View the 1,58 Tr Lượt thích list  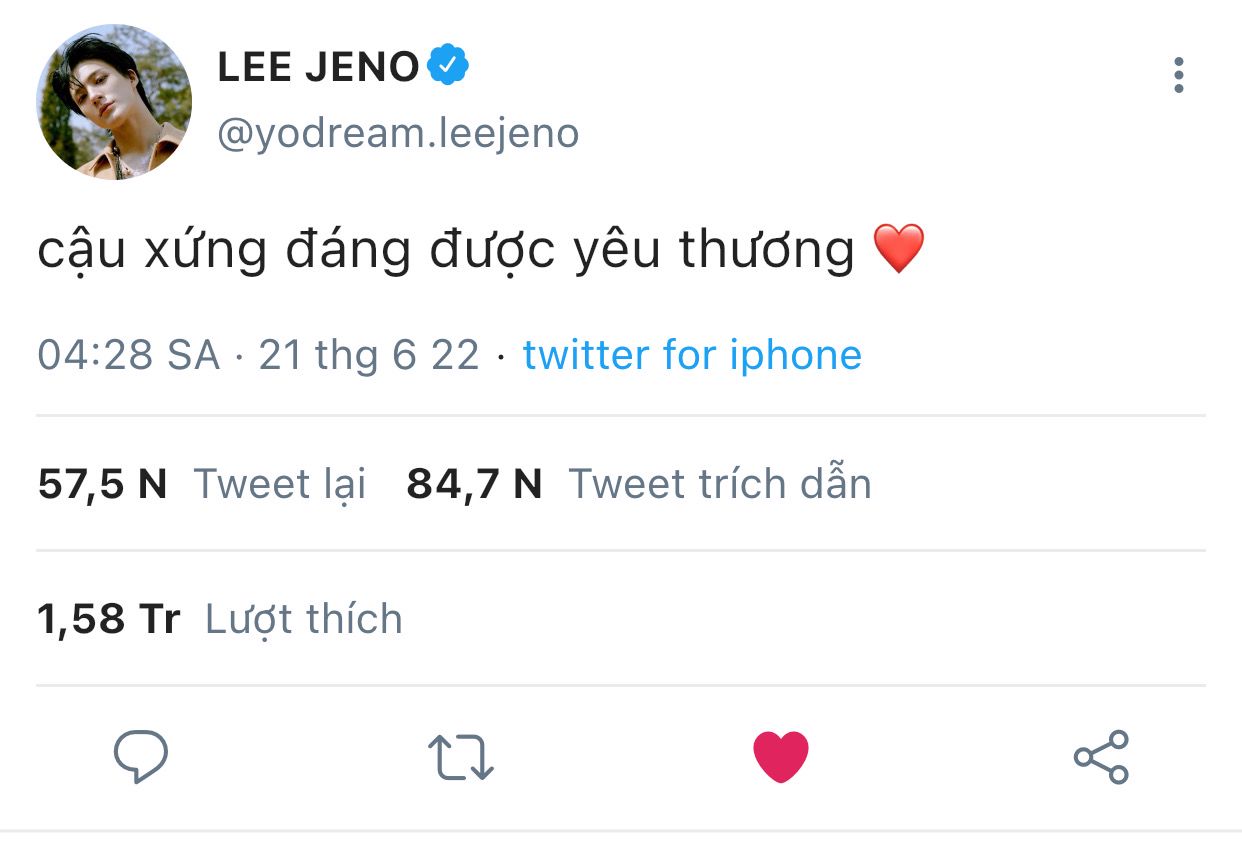tap(220, 619)
